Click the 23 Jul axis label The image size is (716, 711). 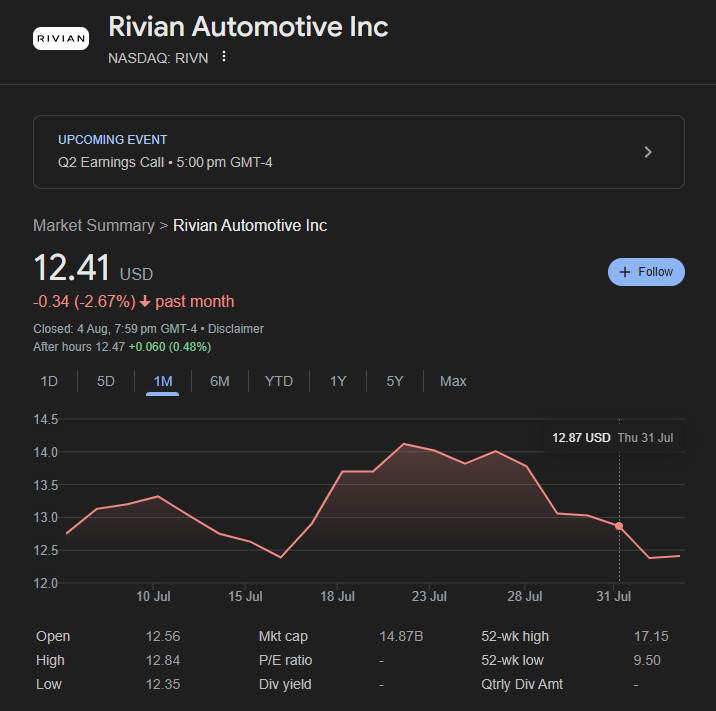coord(429,596)
